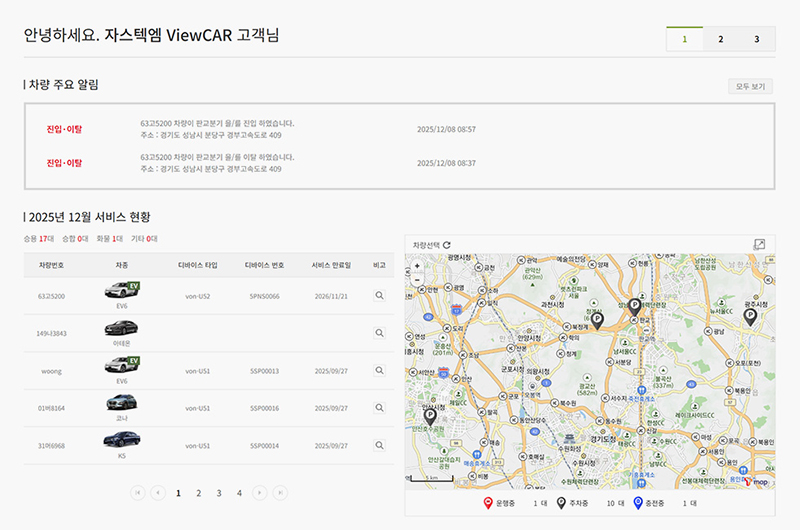Viewport: 800px width, 530px height.
Task: Jump to the first page of vehicle list
Action: [x=137, y=492]
